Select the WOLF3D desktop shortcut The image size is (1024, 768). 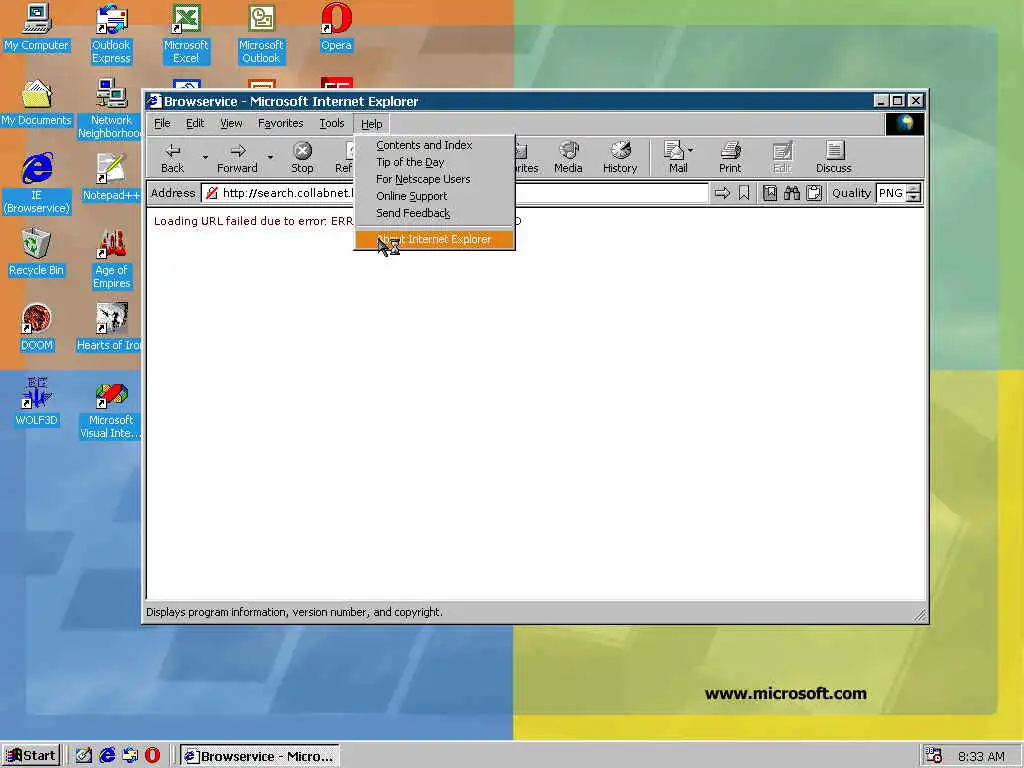pyautogui.click(x=37, y=402)
